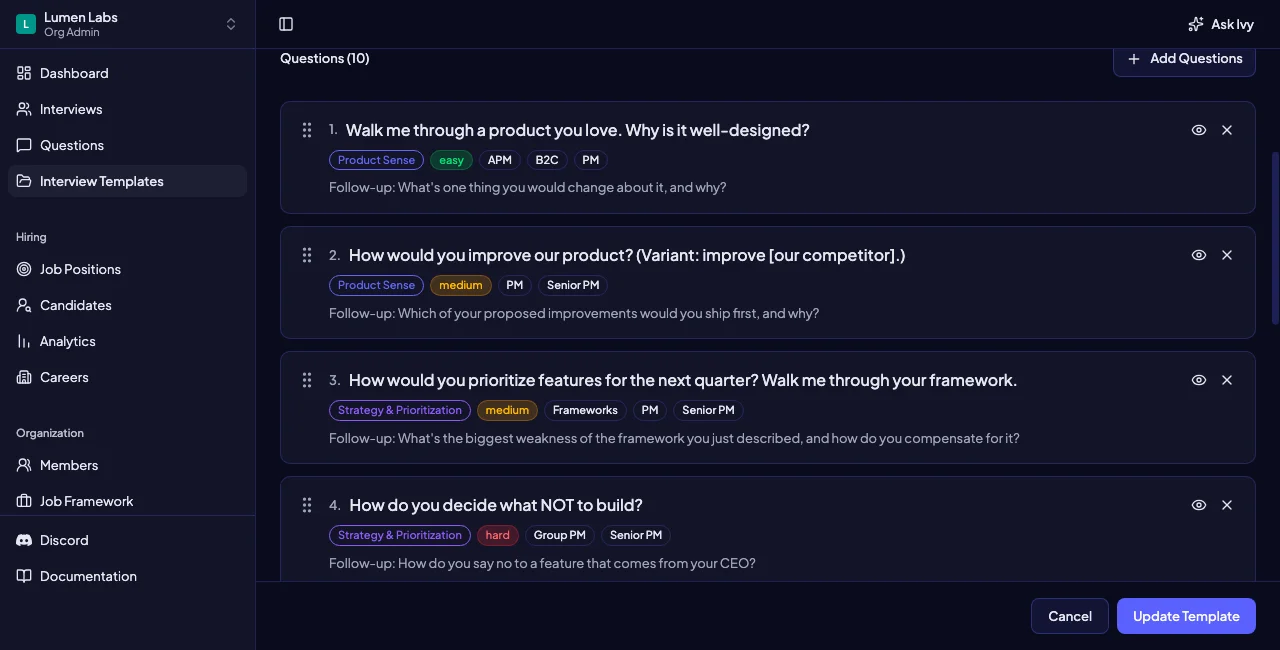This screenshot has width=1280, height=650.
Task: Open the Discord link
Action: tap(127, 540)
